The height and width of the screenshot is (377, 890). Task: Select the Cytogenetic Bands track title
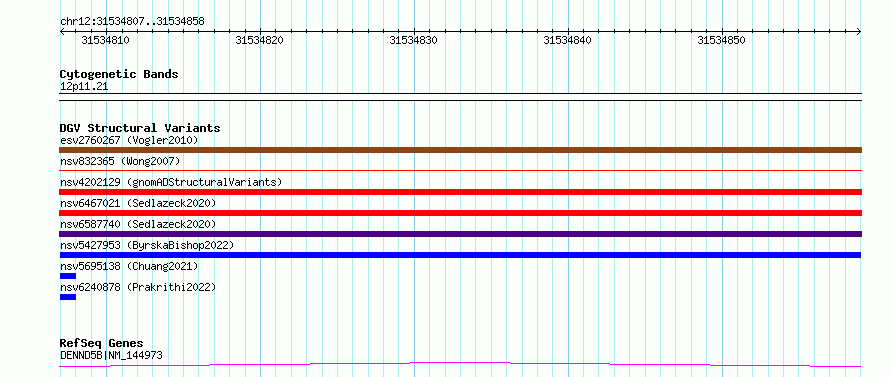click(x=119, y=74)
